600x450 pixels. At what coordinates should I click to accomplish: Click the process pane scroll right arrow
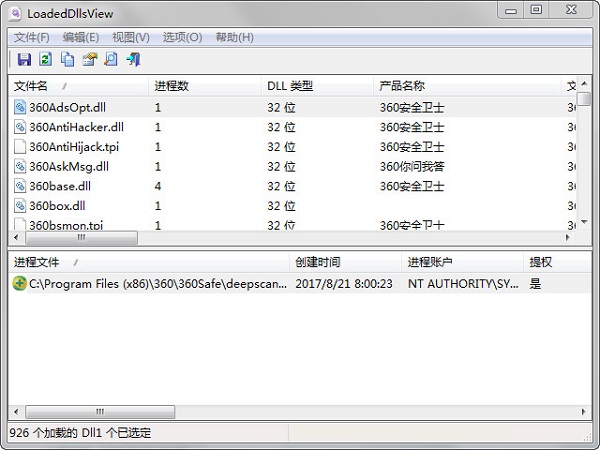(x=583, y=412)
